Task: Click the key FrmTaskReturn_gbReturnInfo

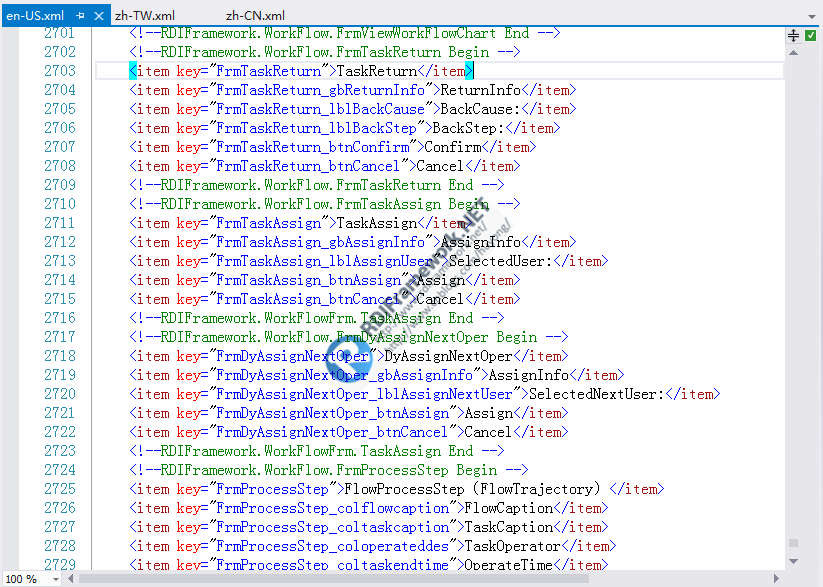Action: tap(320, 90)
